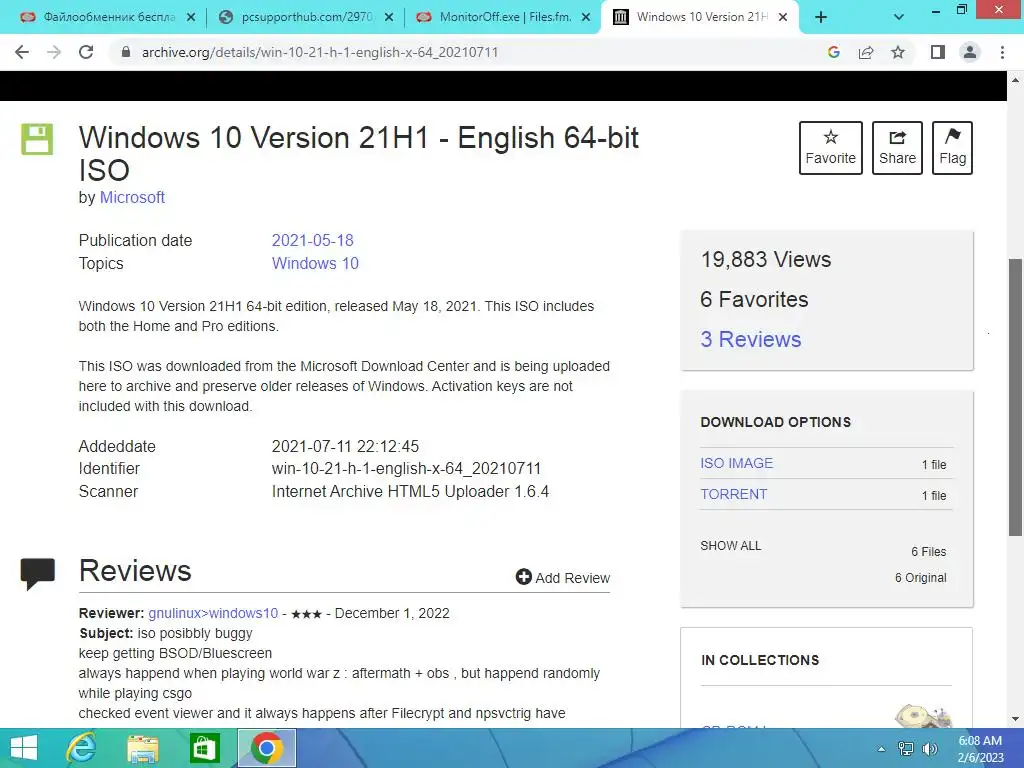
Task: Open the network tray icon
Action: coord(906,749)
